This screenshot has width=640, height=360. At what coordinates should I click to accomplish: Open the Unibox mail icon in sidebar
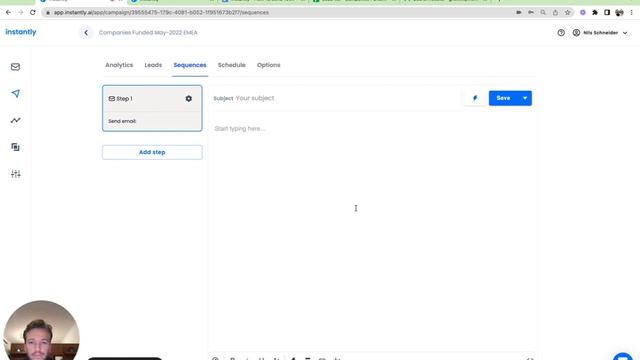[16, 67]
